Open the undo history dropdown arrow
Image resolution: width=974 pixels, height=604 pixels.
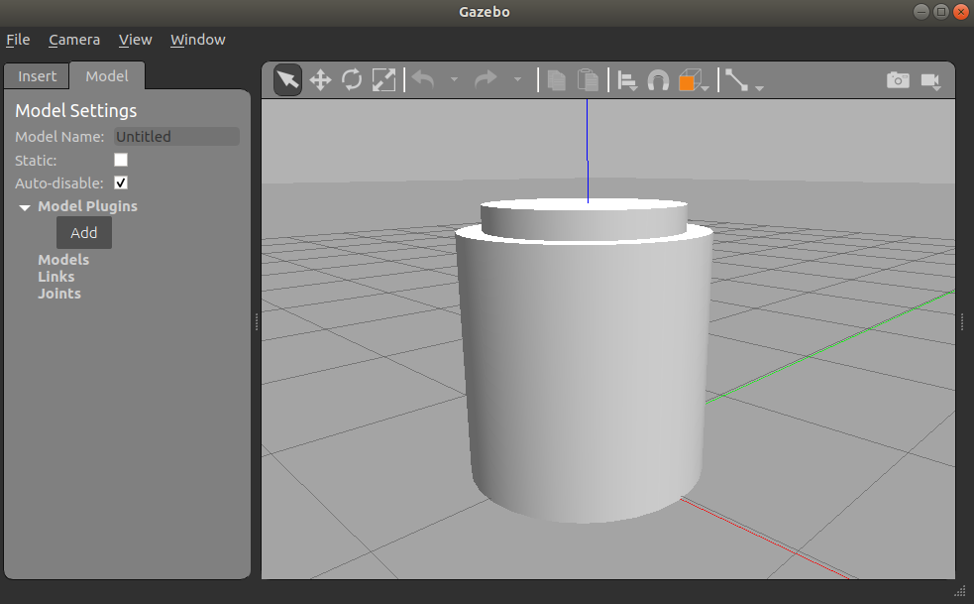pyautogui.click(x=453, y=80)
